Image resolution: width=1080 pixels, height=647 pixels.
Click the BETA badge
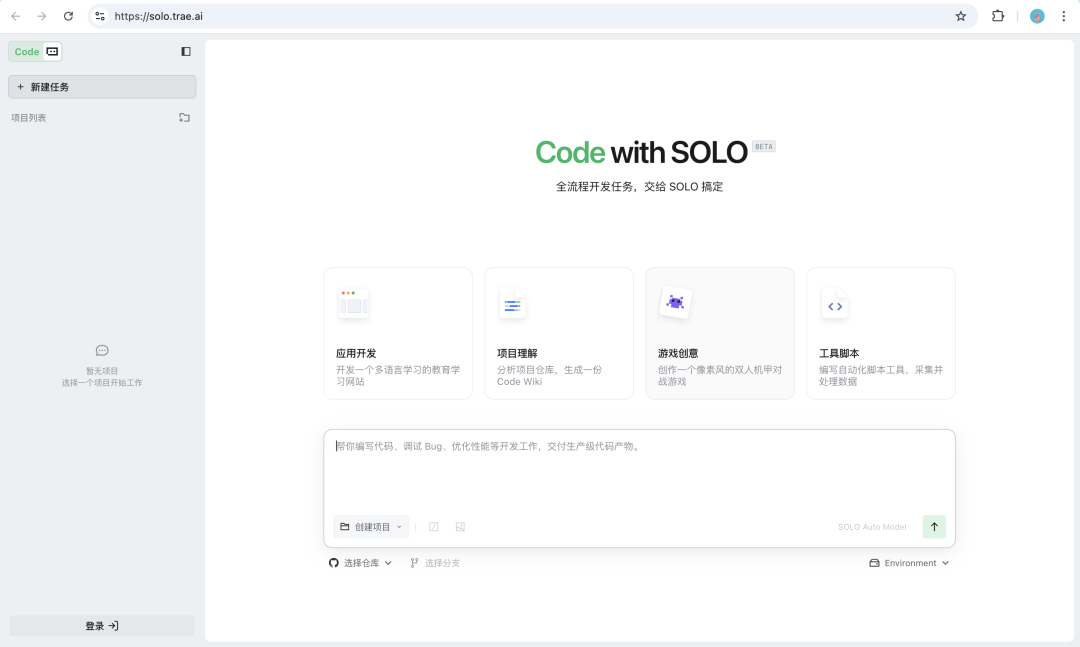(764, 146)
